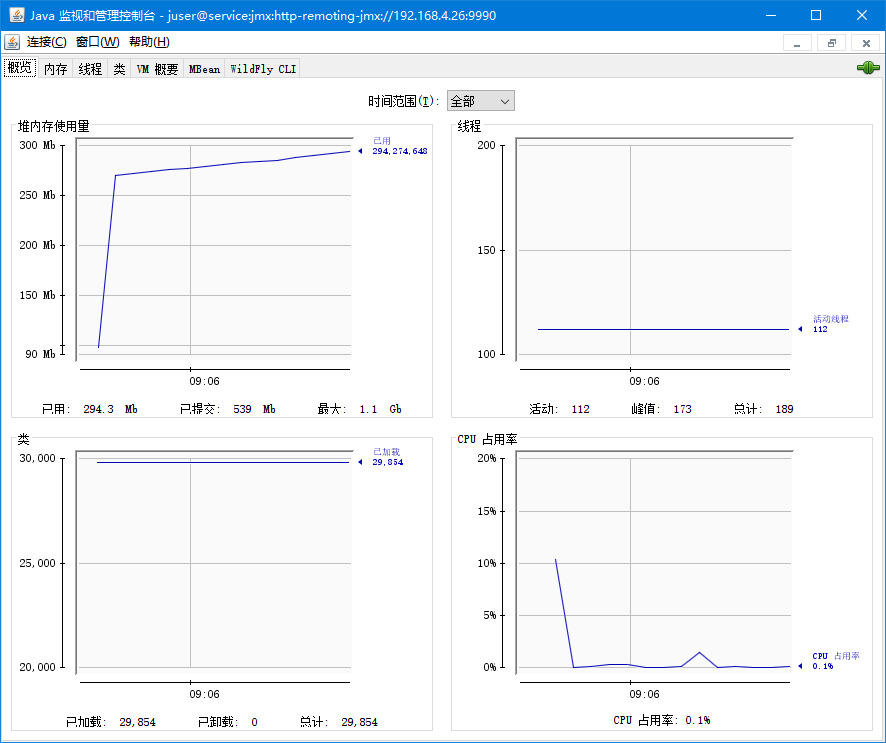Minimize the internal connection window
Screen dimensions: 886x743
pos(797,43)
